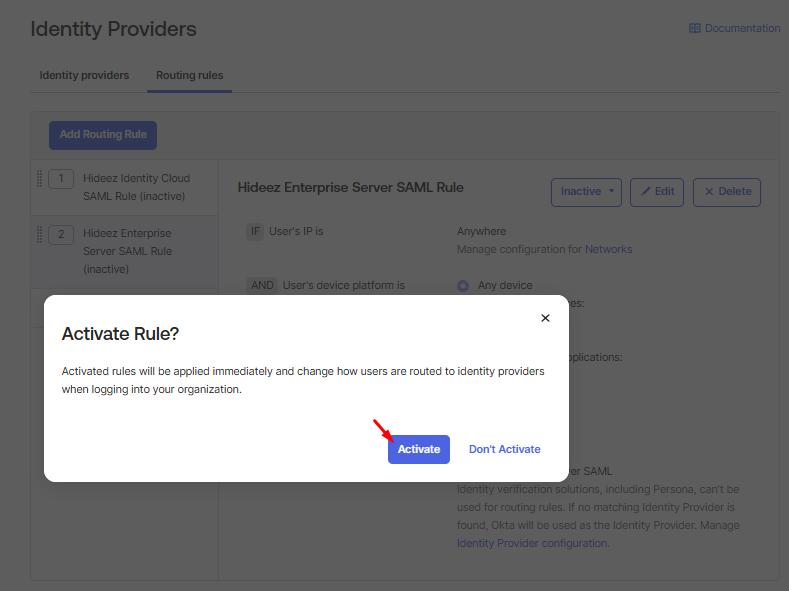Click priority number 1 box
This screenshot has width=789, height=591.
click(61, 178)
